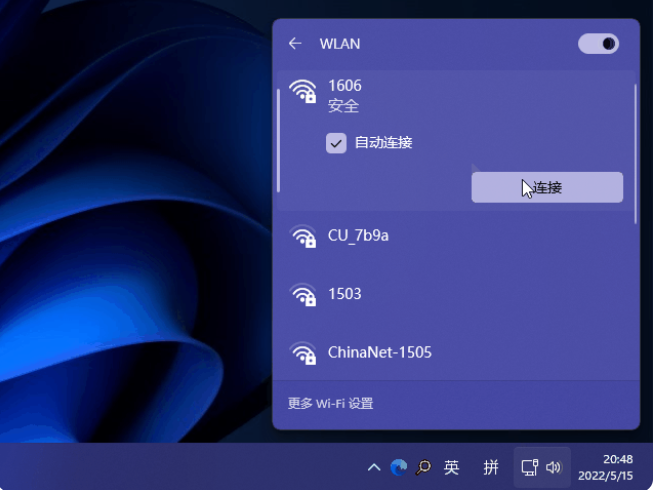Viewport: 654px width, 490px height.
Task: Click the Wi-Fi icon beside CU_7b9a
Action: coord(302,237)
